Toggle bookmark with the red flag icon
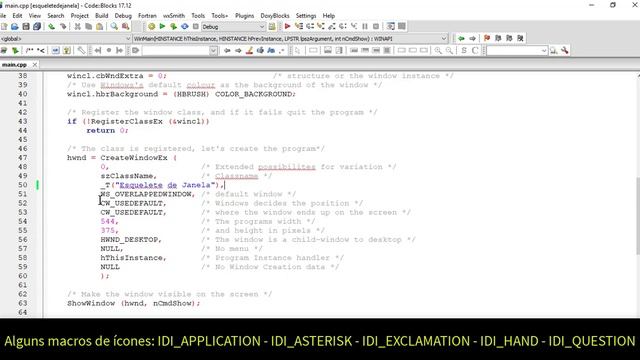640x360 pixels. (487, 38)
